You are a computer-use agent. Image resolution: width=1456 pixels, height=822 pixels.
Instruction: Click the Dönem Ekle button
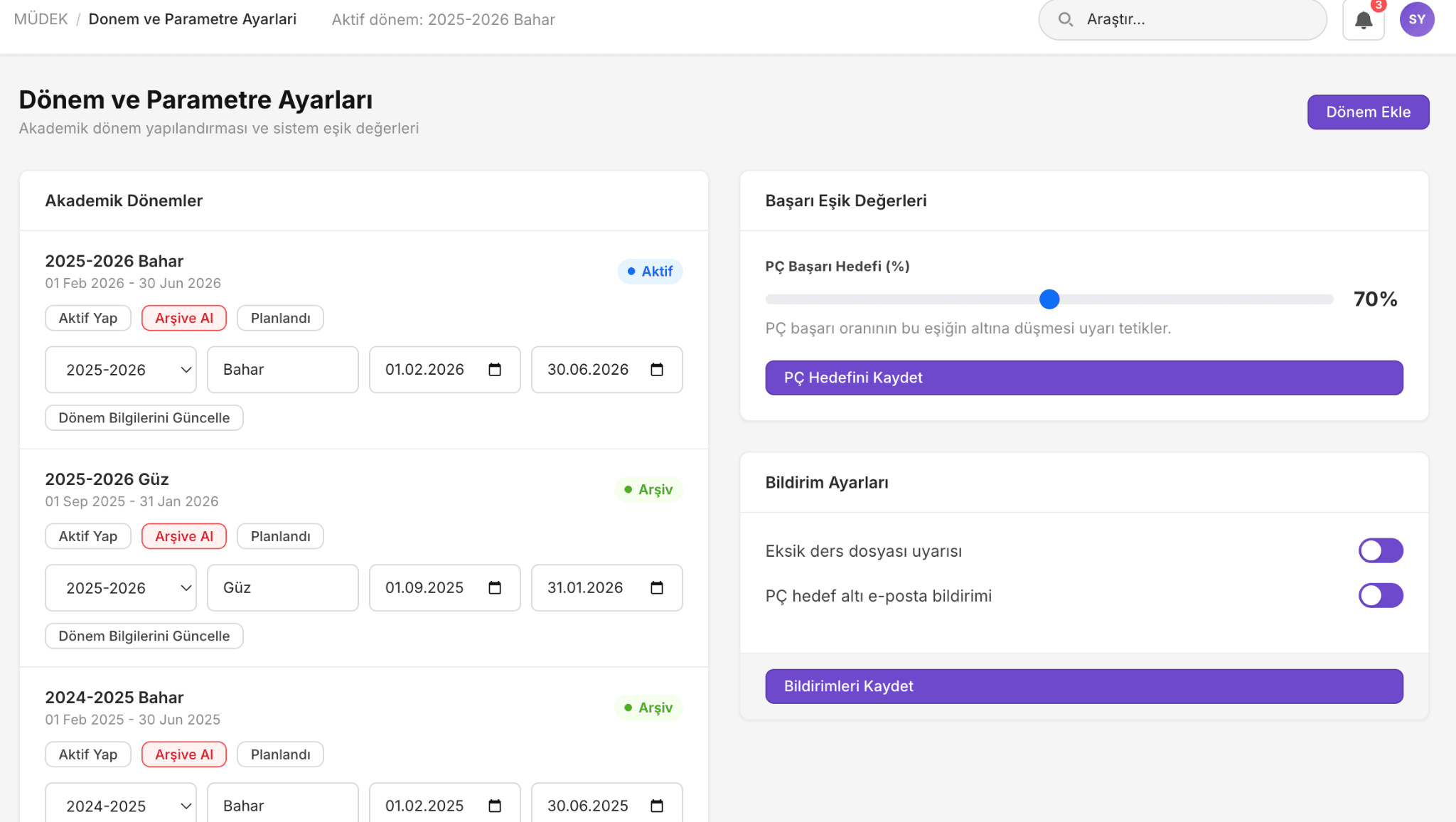[1368, 112]
